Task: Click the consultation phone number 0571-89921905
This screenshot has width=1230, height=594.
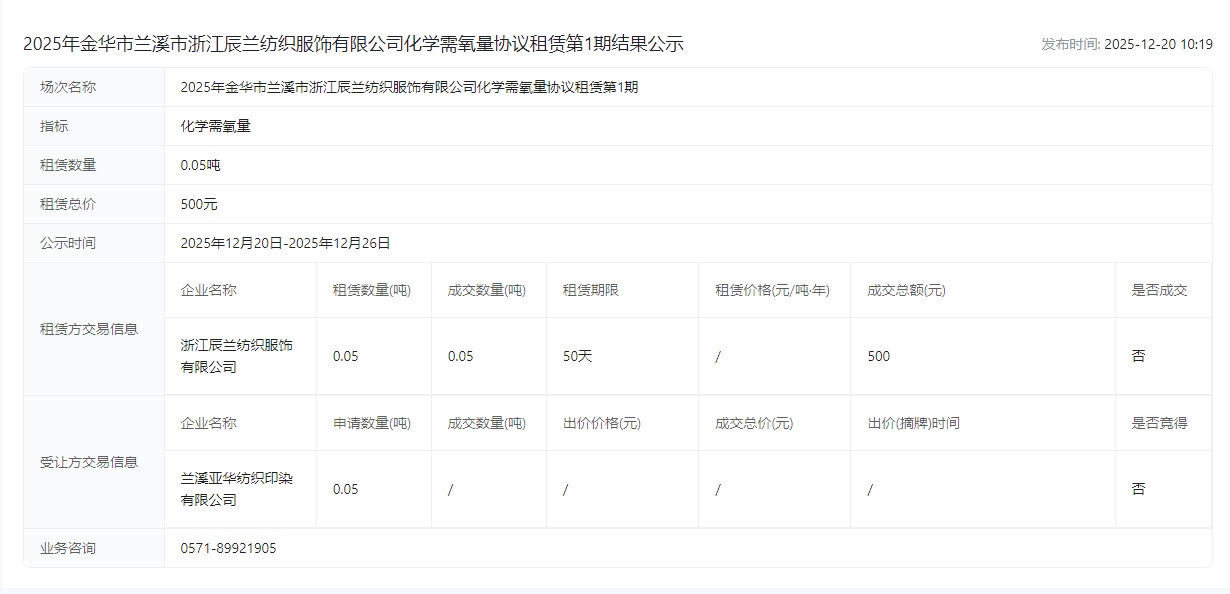Action: (x=228, y=548)
